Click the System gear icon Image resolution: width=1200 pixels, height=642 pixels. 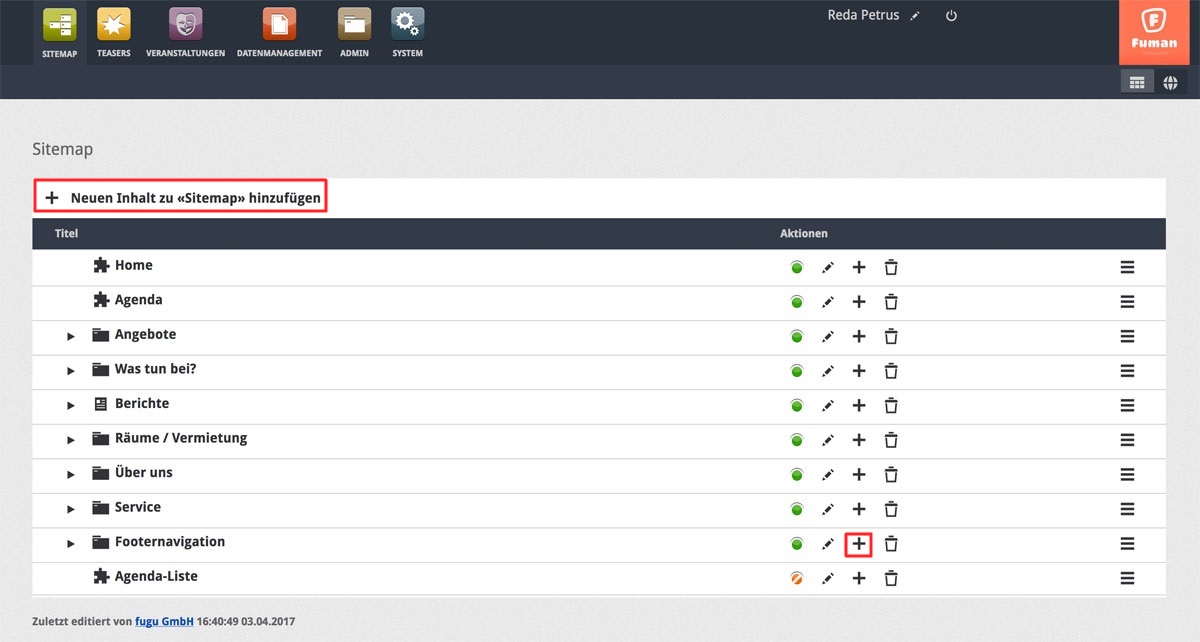pos(407,24)
